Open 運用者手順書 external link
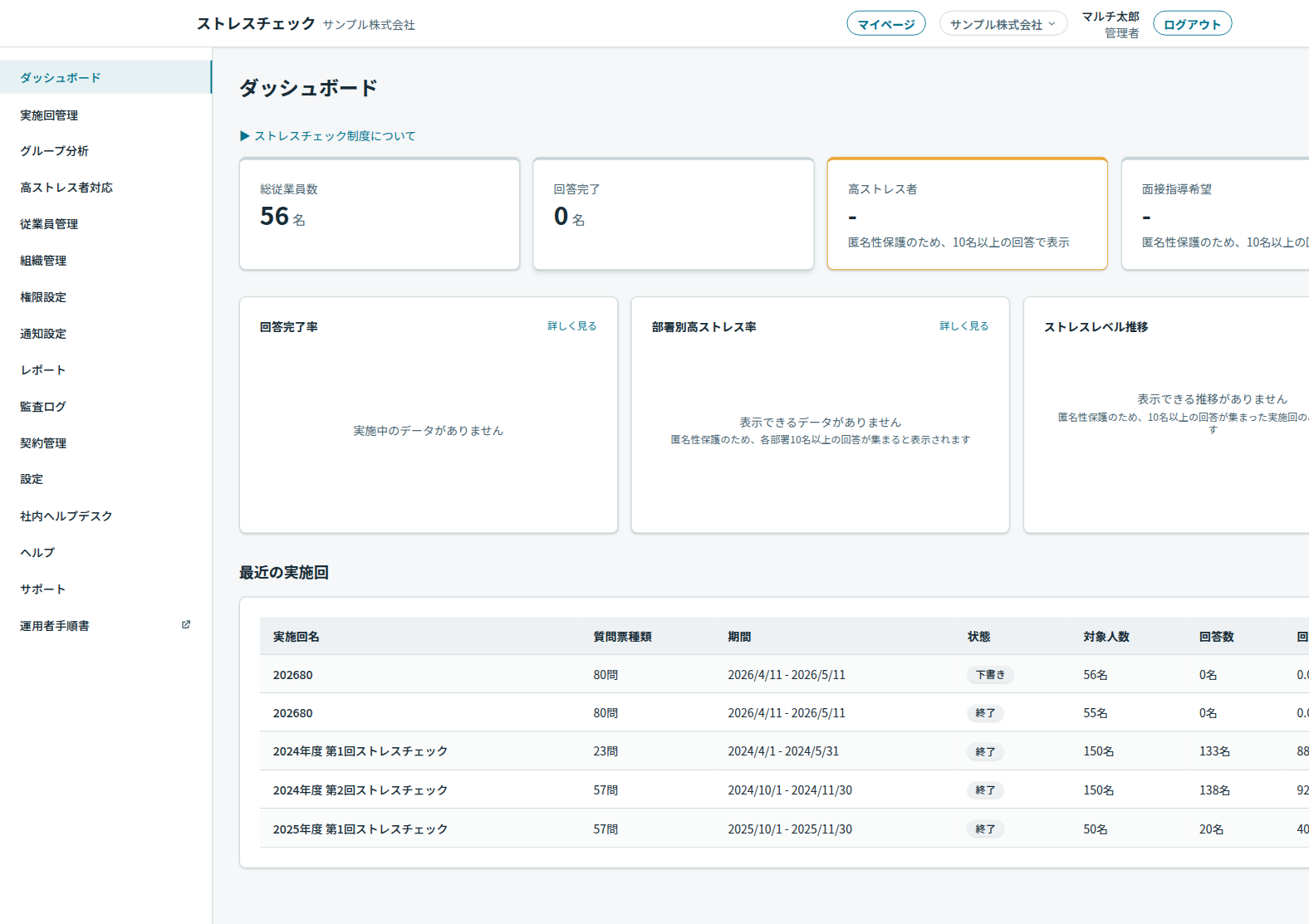1309x924 pixels. (105, 625)
